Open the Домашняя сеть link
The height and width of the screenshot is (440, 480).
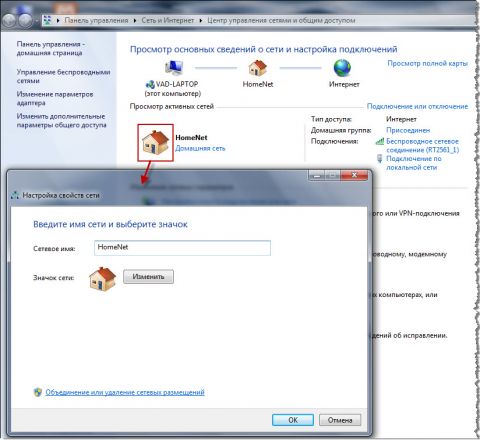200,148
